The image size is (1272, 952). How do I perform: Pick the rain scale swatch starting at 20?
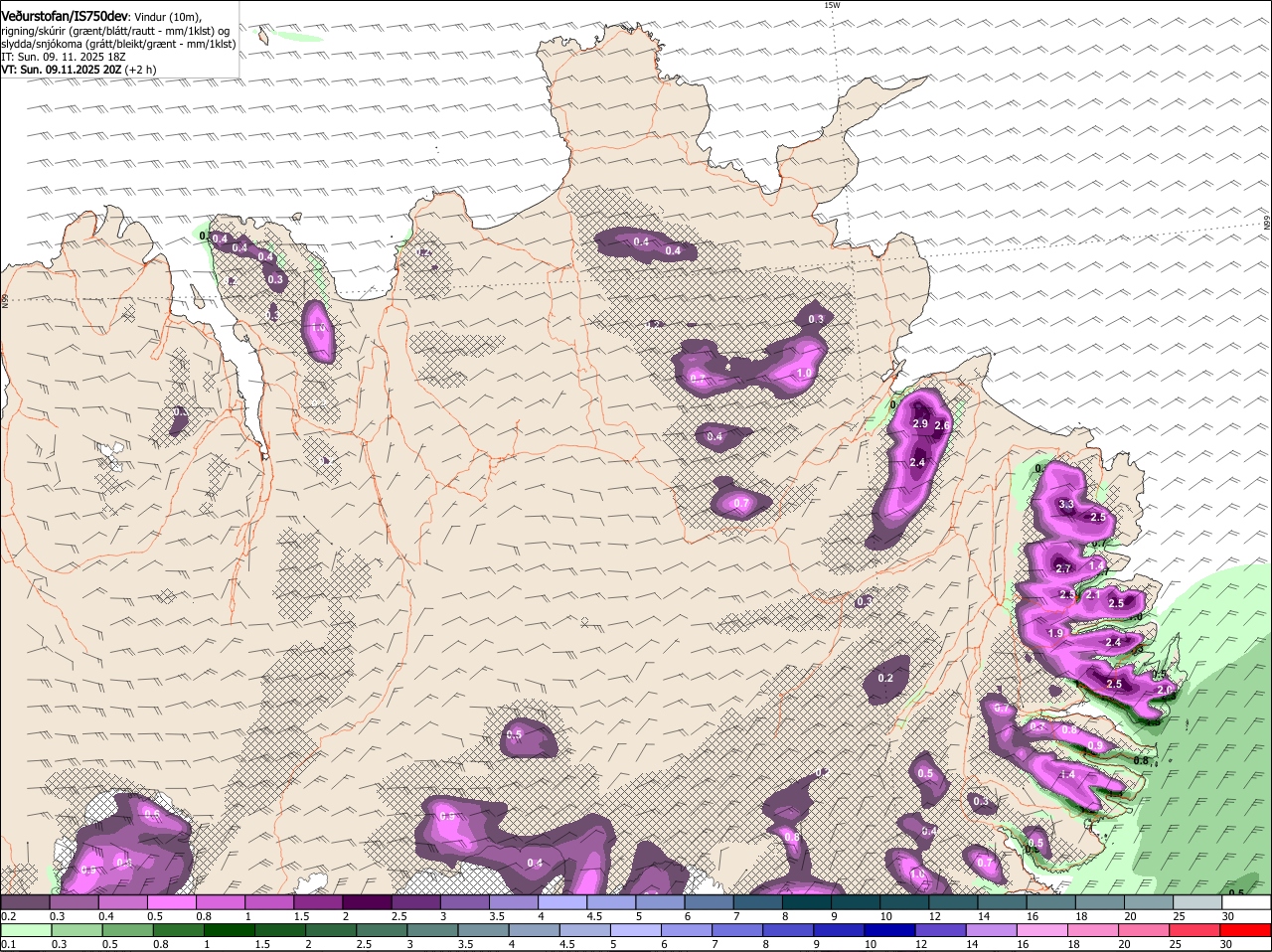1145,930
